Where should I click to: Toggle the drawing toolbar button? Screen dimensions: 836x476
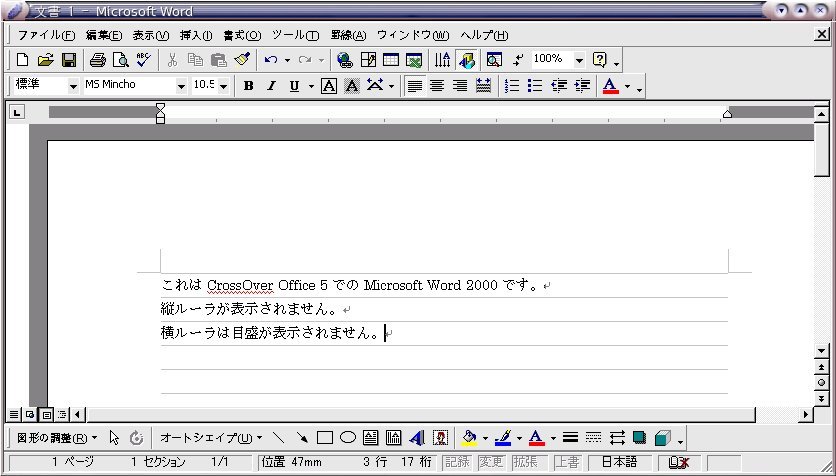tap(467, 60)
